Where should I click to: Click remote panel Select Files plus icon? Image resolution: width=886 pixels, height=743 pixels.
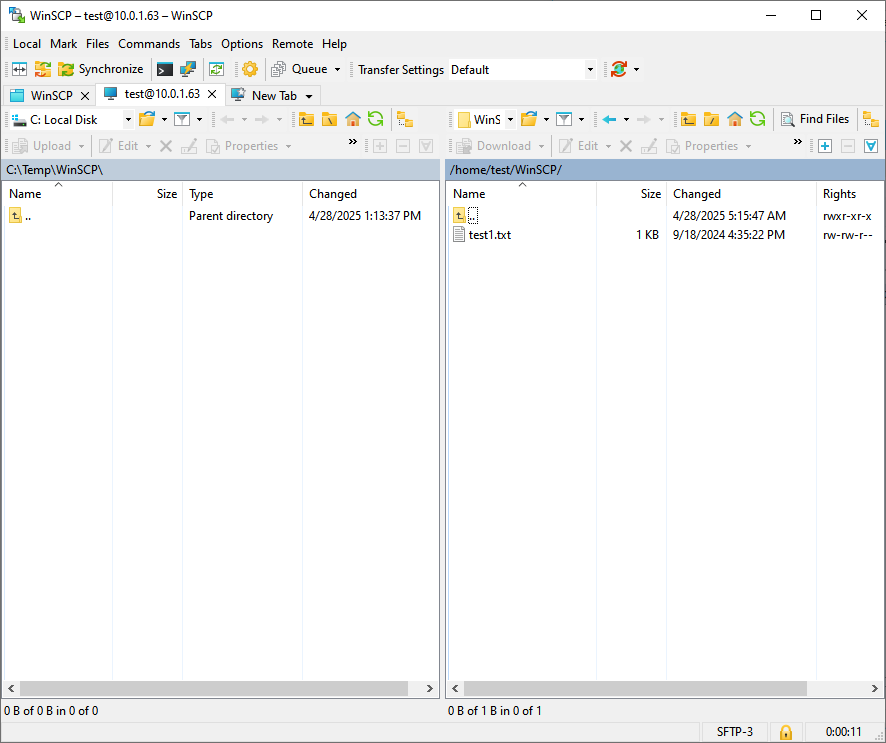click(825, 146)
